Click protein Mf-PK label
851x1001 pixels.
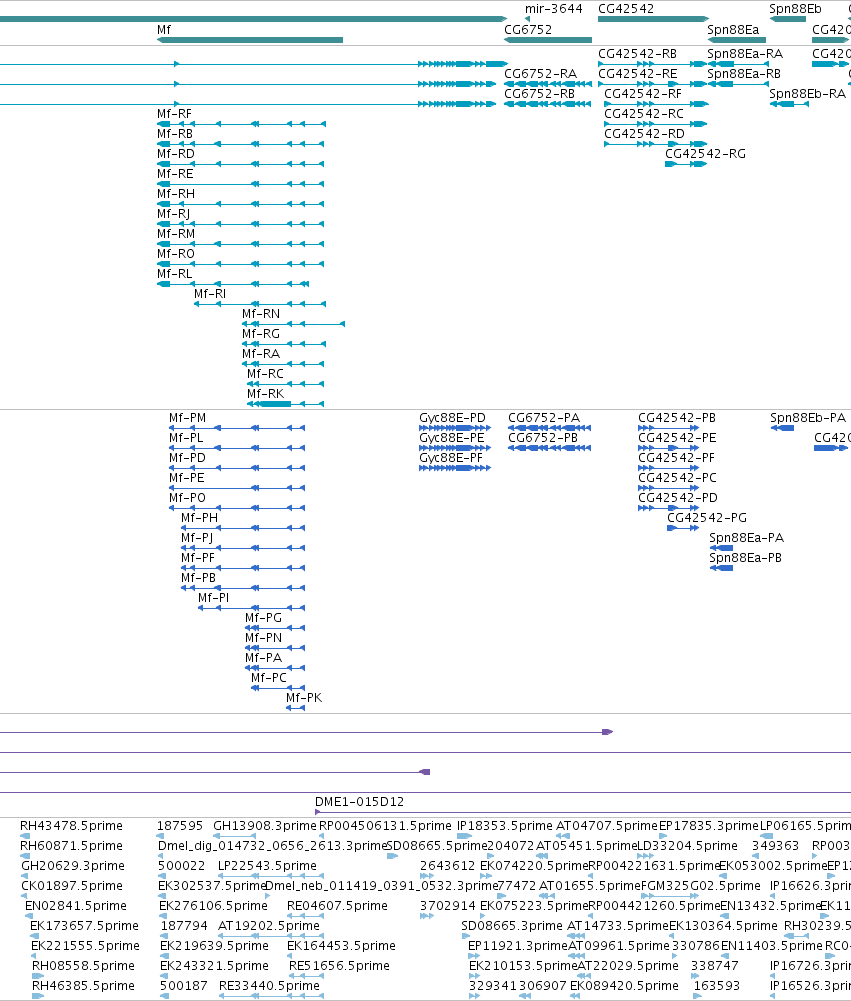click(x=304, y=698)
